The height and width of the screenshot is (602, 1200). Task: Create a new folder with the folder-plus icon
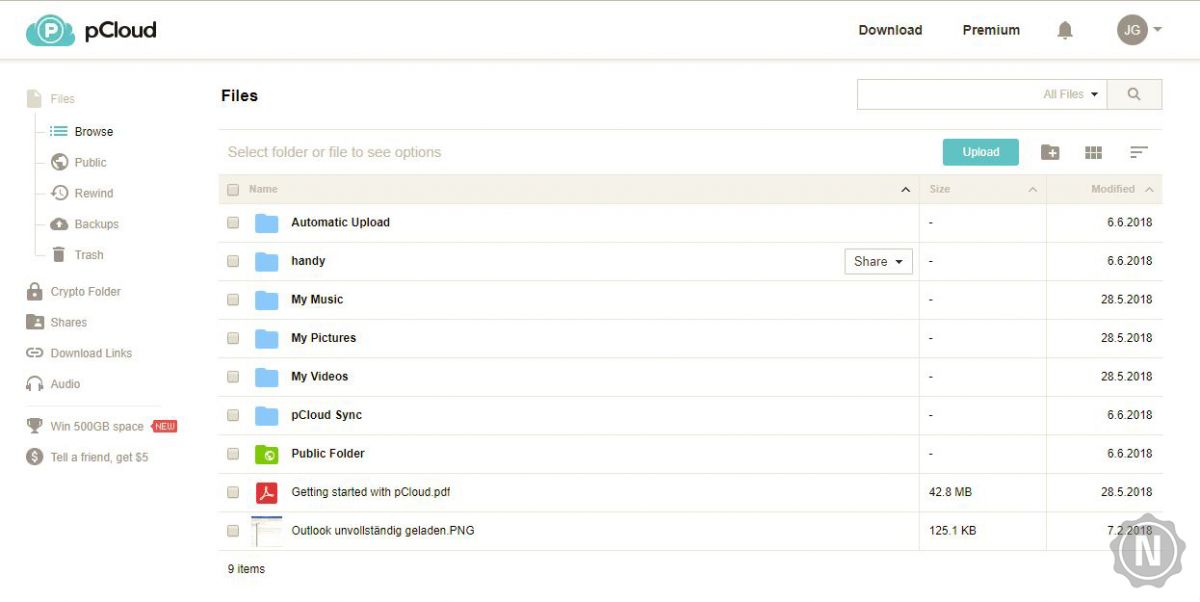tap(1050, 152)
